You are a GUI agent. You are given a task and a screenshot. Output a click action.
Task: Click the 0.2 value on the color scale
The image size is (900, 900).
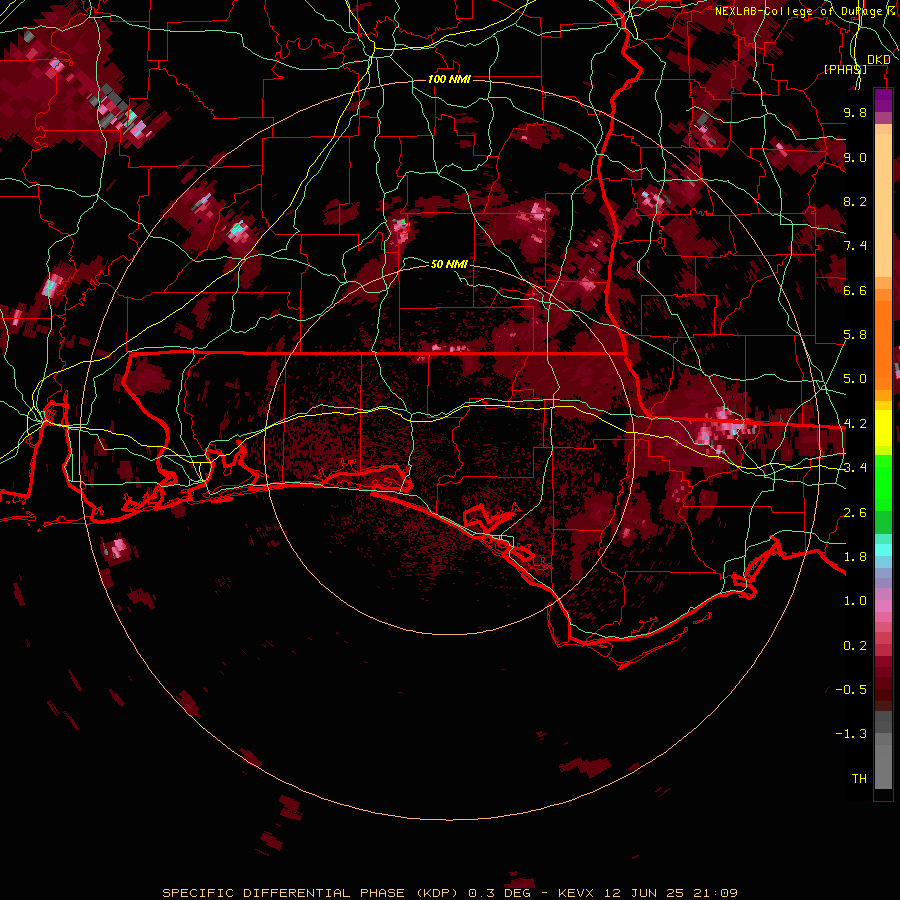tap(855, 646)
